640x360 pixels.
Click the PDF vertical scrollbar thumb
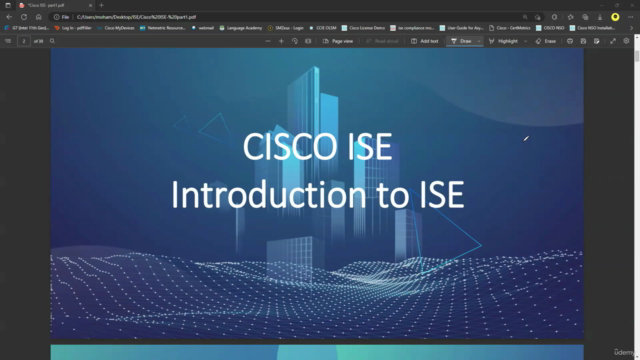637,56
